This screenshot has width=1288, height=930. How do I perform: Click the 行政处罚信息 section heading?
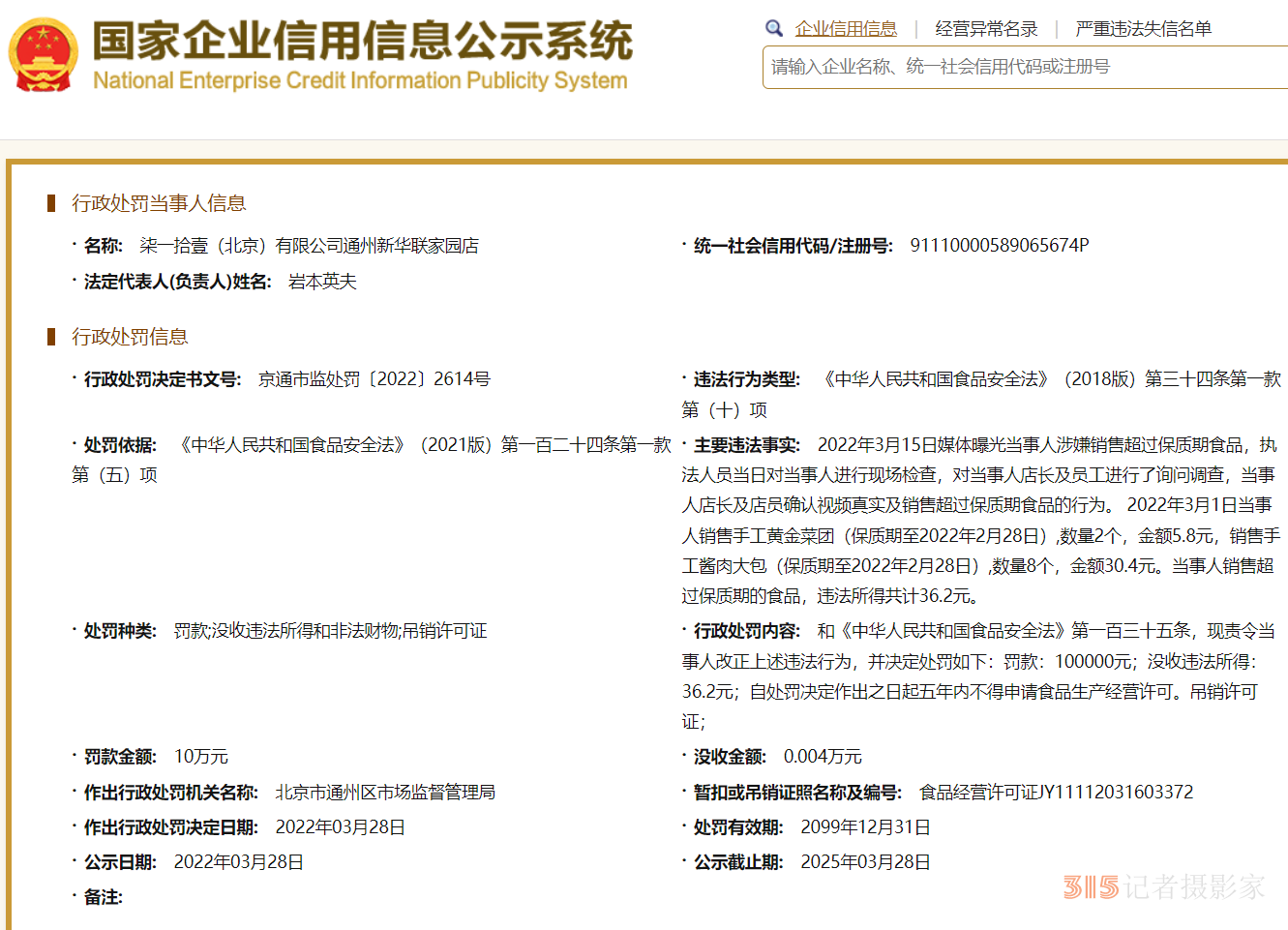click(x=130, y=337)
